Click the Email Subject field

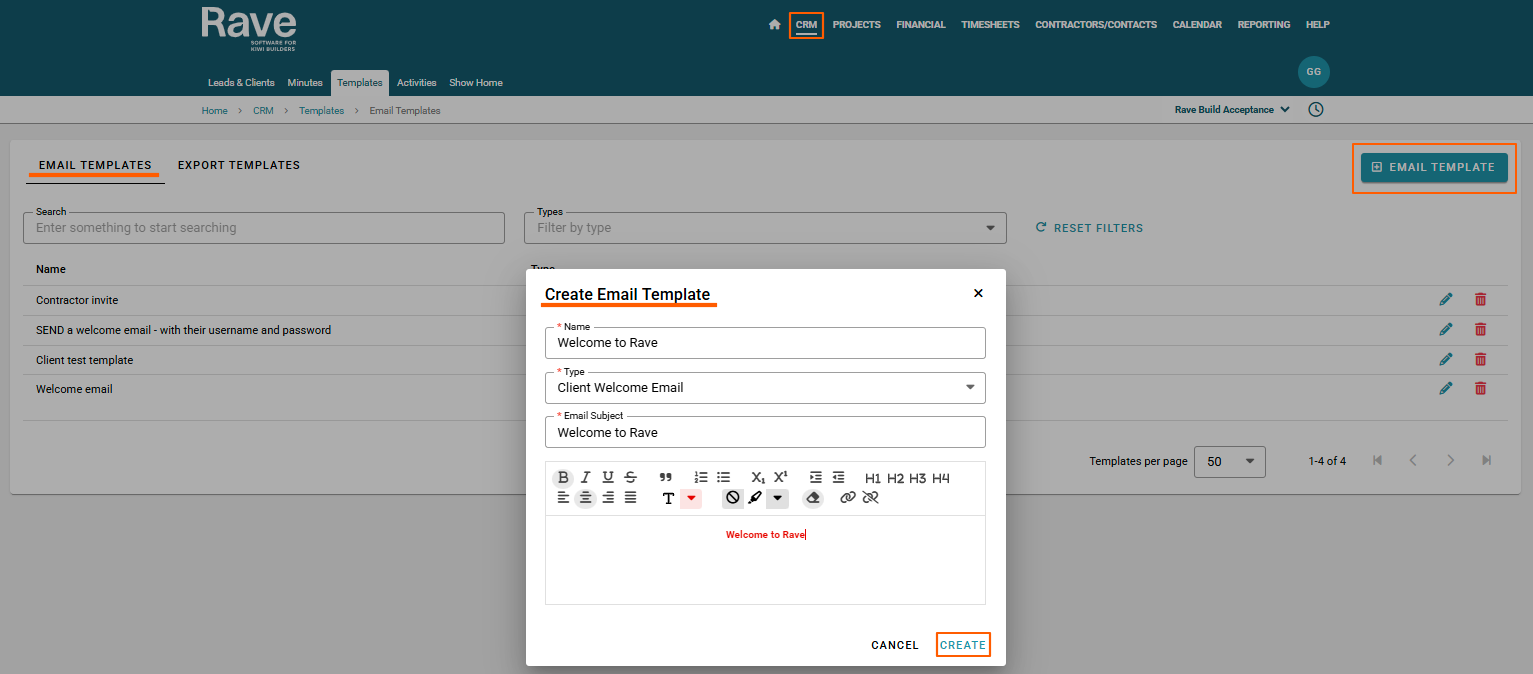coord(765,432)
